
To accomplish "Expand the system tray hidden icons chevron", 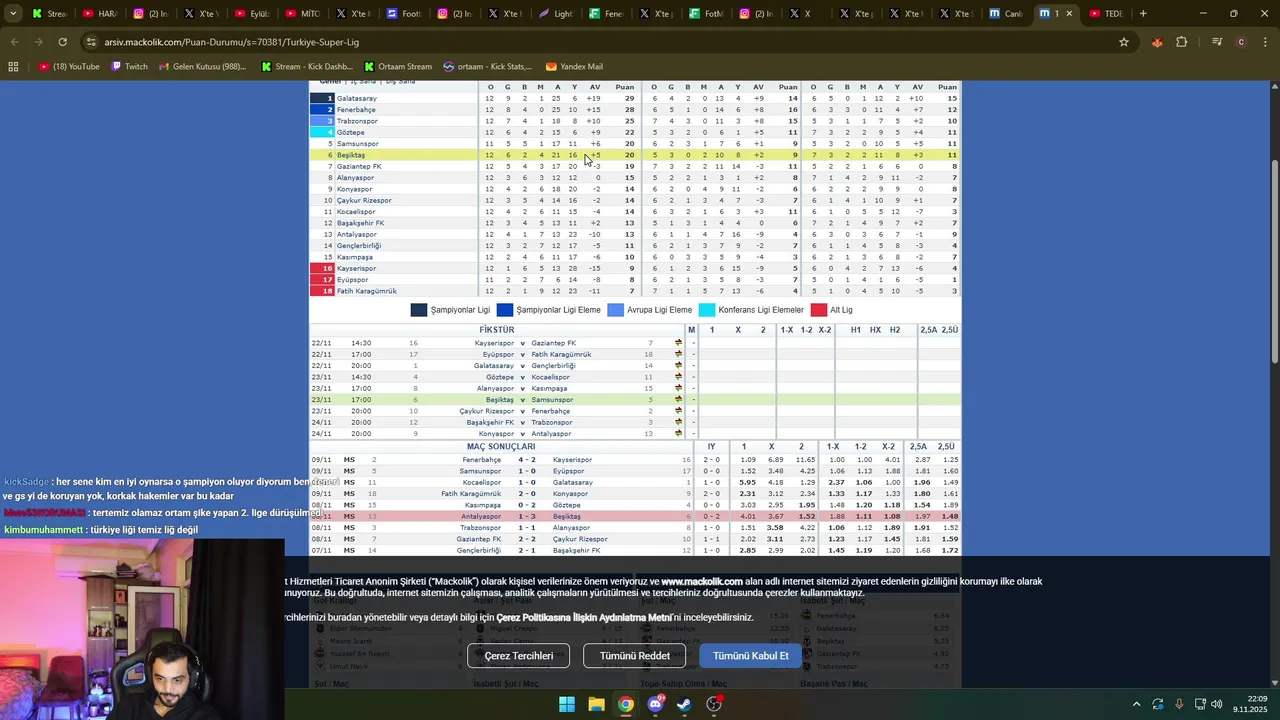I will point(1135,704).
